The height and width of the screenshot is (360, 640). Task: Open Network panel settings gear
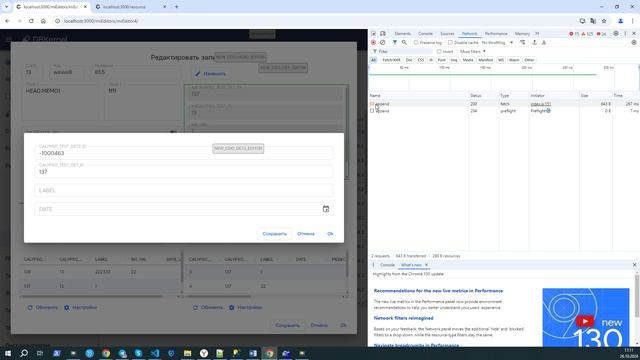point(634,42)
